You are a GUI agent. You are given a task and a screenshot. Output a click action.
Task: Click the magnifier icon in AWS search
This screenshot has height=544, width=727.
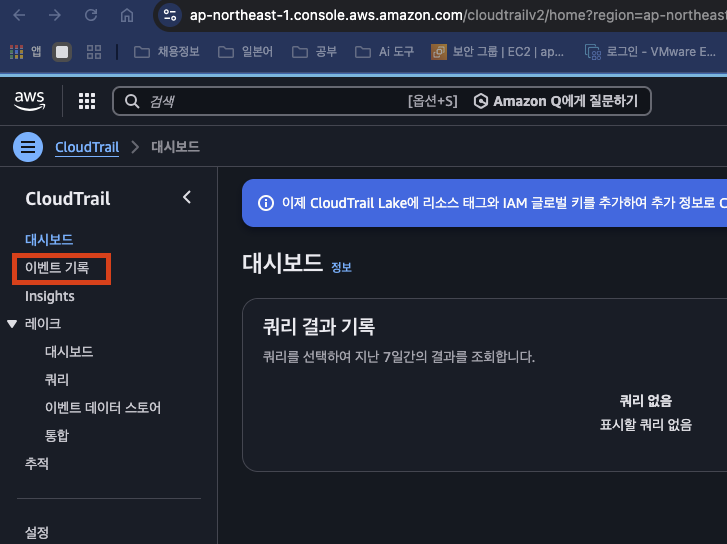point(132,101)
